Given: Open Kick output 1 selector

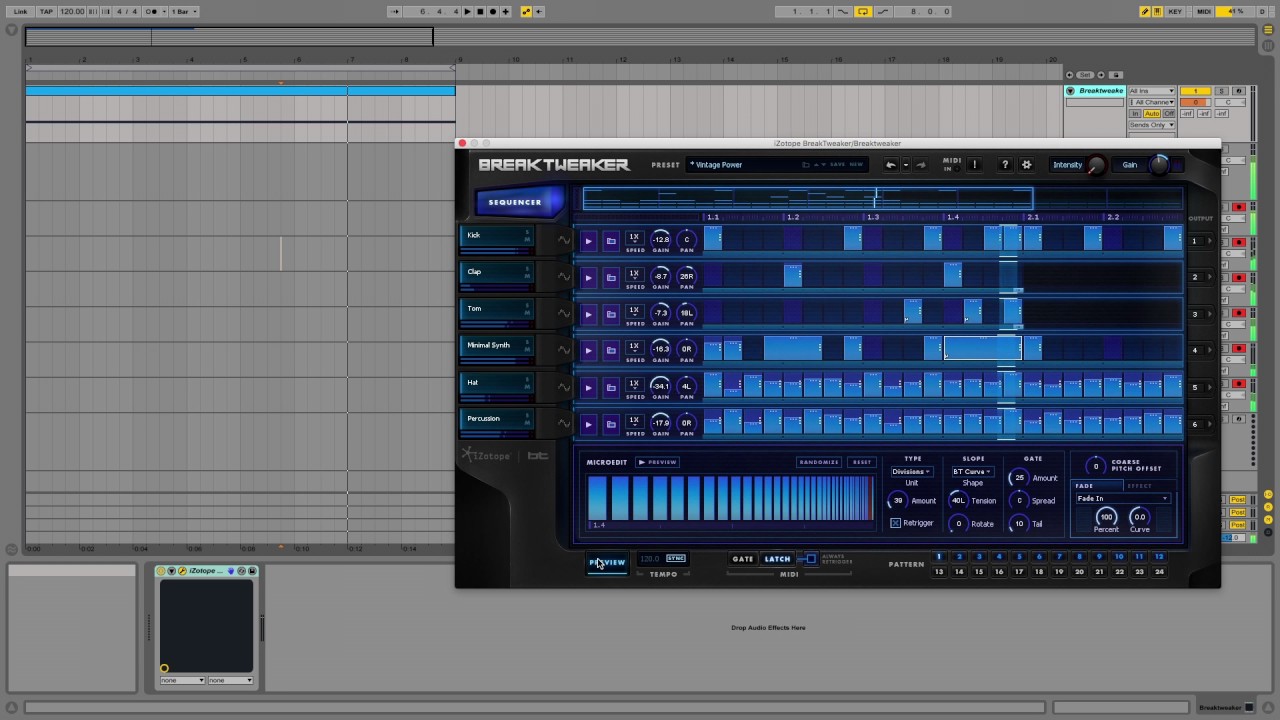Looking at the screenshot, I should click(1199, 241).
